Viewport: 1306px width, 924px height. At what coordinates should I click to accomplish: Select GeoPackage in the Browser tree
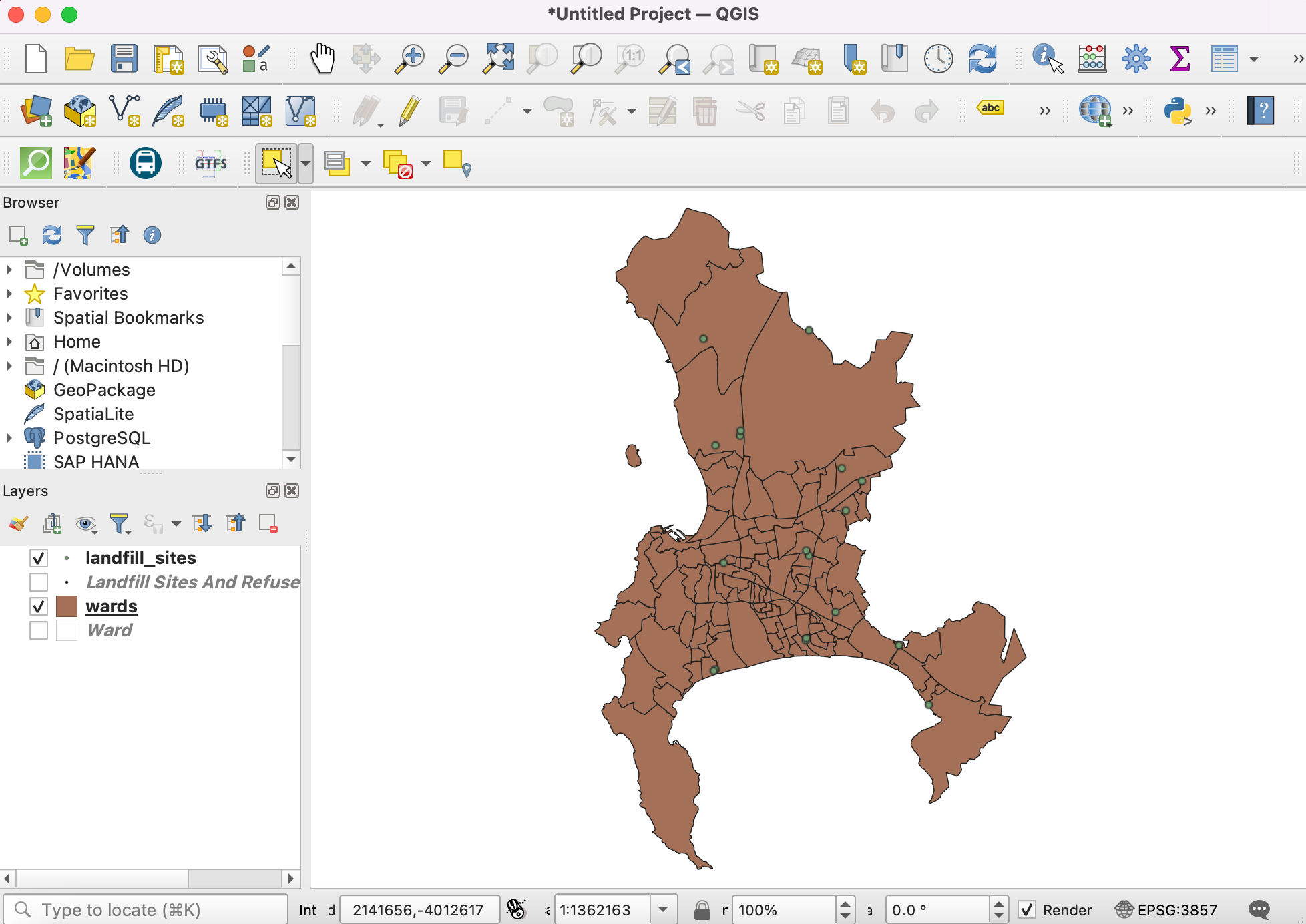click(104, 390)
